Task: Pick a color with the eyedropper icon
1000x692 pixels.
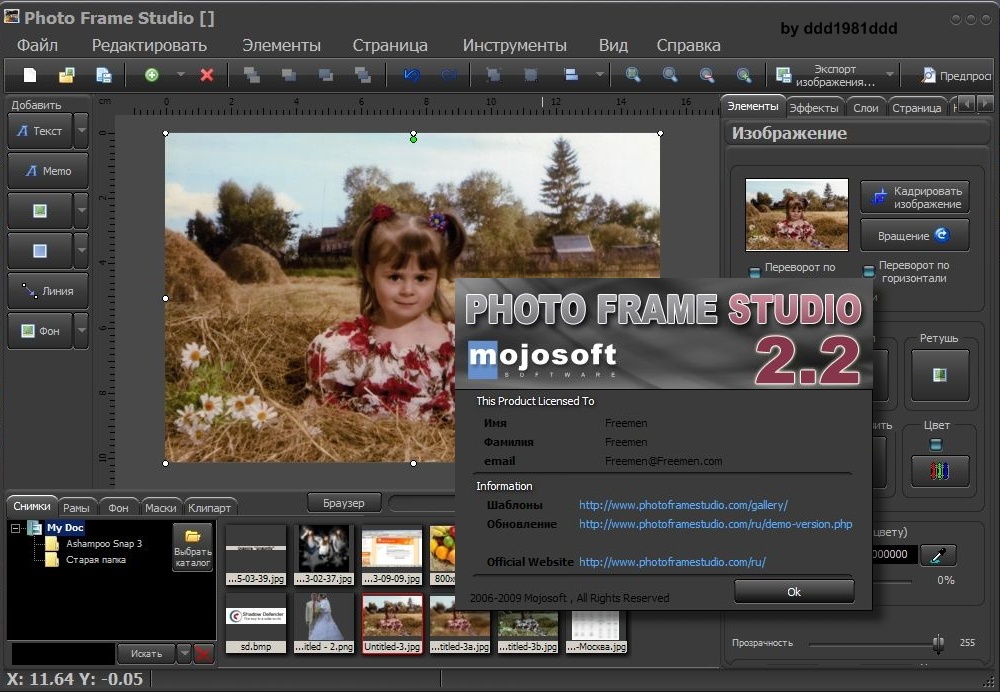Action: pyautogui.click(x=938, y=555)
